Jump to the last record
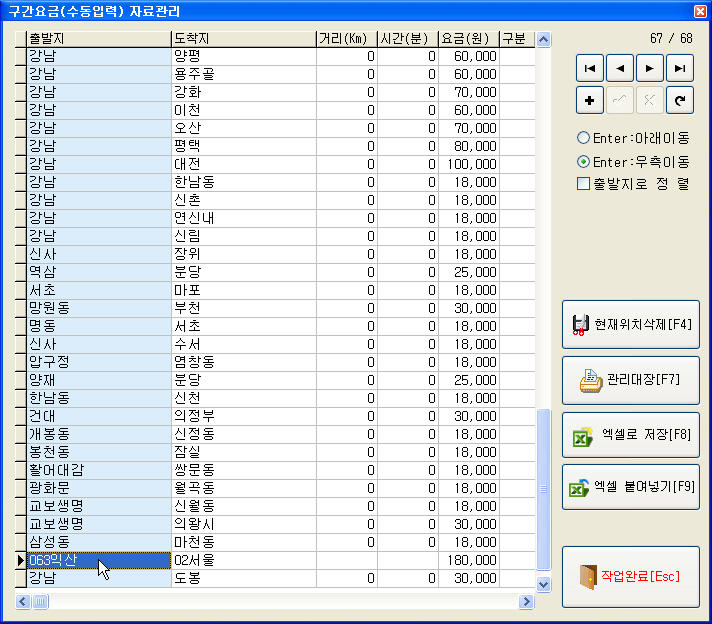Screen dimensions: 712x624 pos(680,69)
